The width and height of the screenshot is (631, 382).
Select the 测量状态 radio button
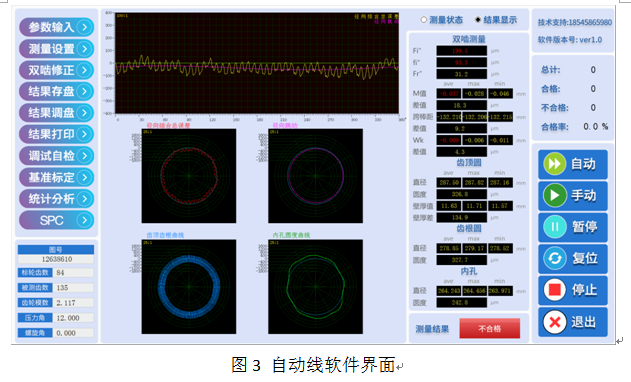click(423, 20)
